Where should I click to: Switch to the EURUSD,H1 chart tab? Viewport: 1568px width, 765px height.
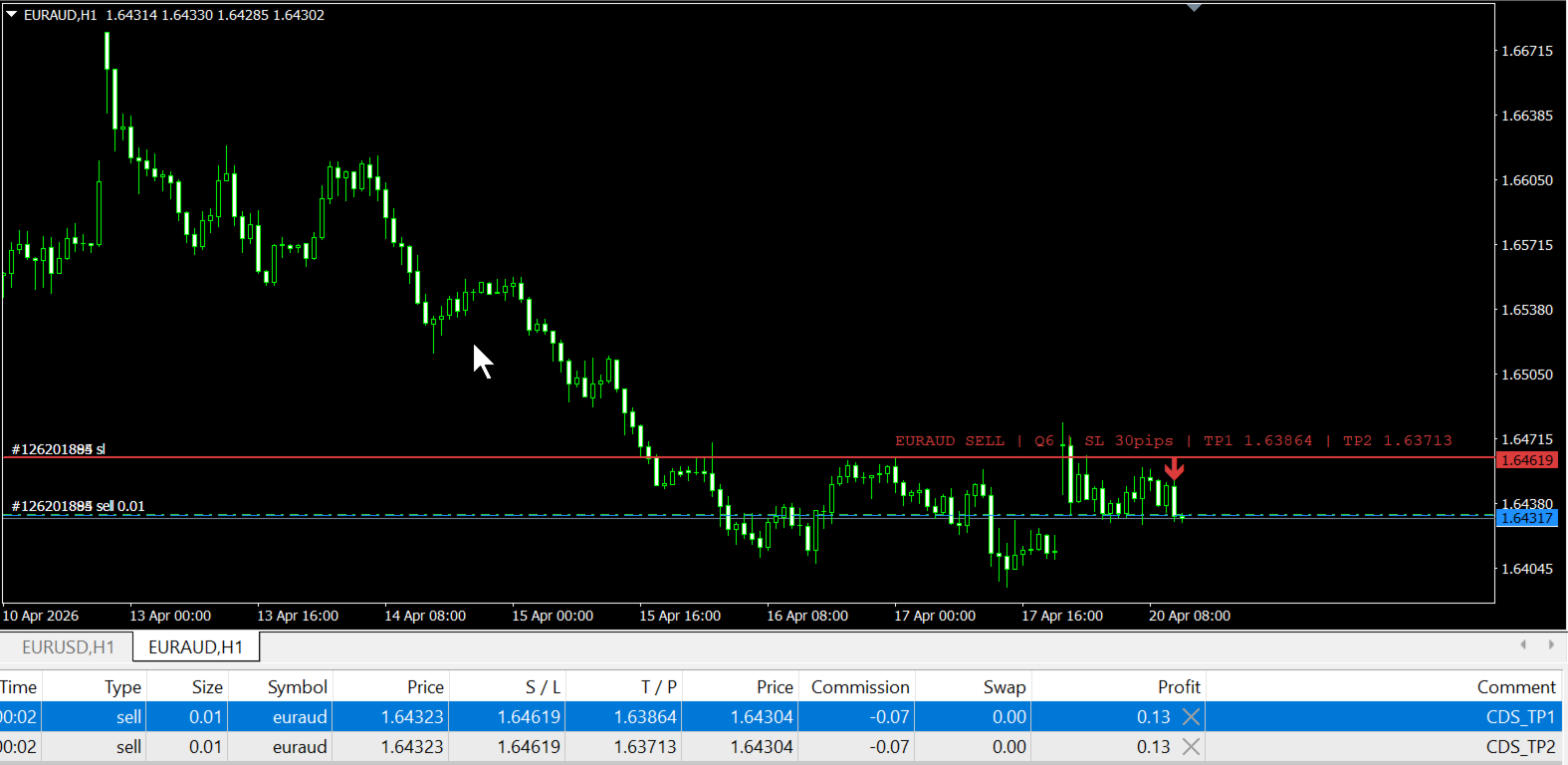(x=68, y=647)
